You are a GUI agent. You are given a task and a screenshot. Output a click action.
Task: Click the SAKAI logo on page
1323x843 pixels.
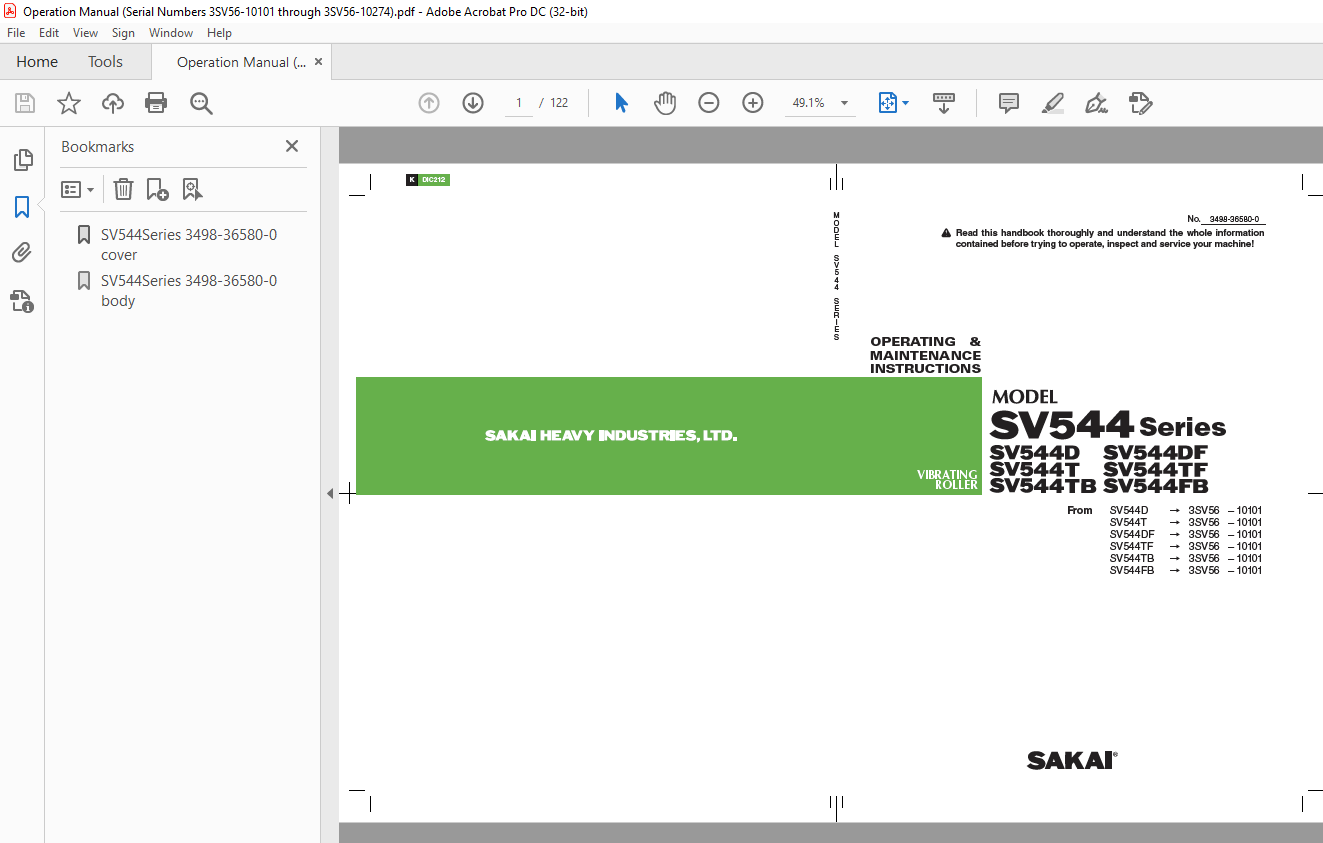[1072, 761]
